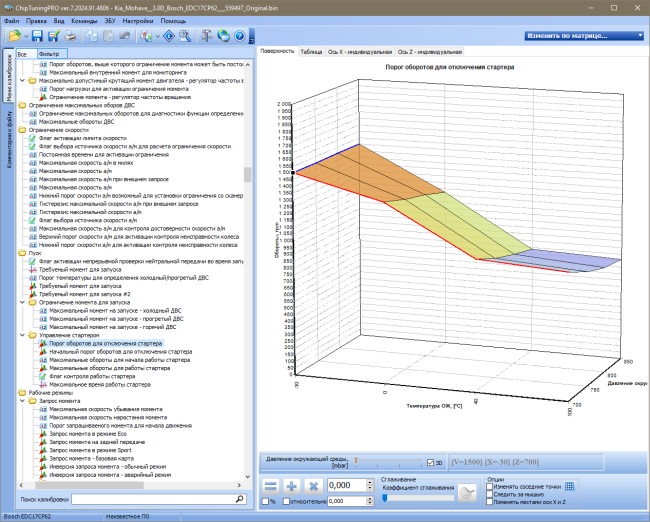650x522 pixels.
Task: Open the 'ЭБУ' menu
Action: [110, 21]
